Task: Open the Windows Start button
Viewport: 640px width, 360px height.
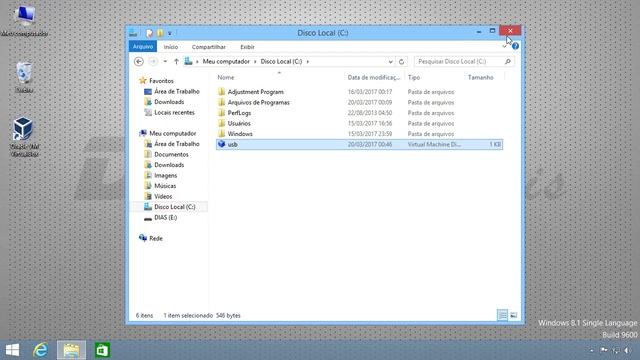Action: coord(12,350)
